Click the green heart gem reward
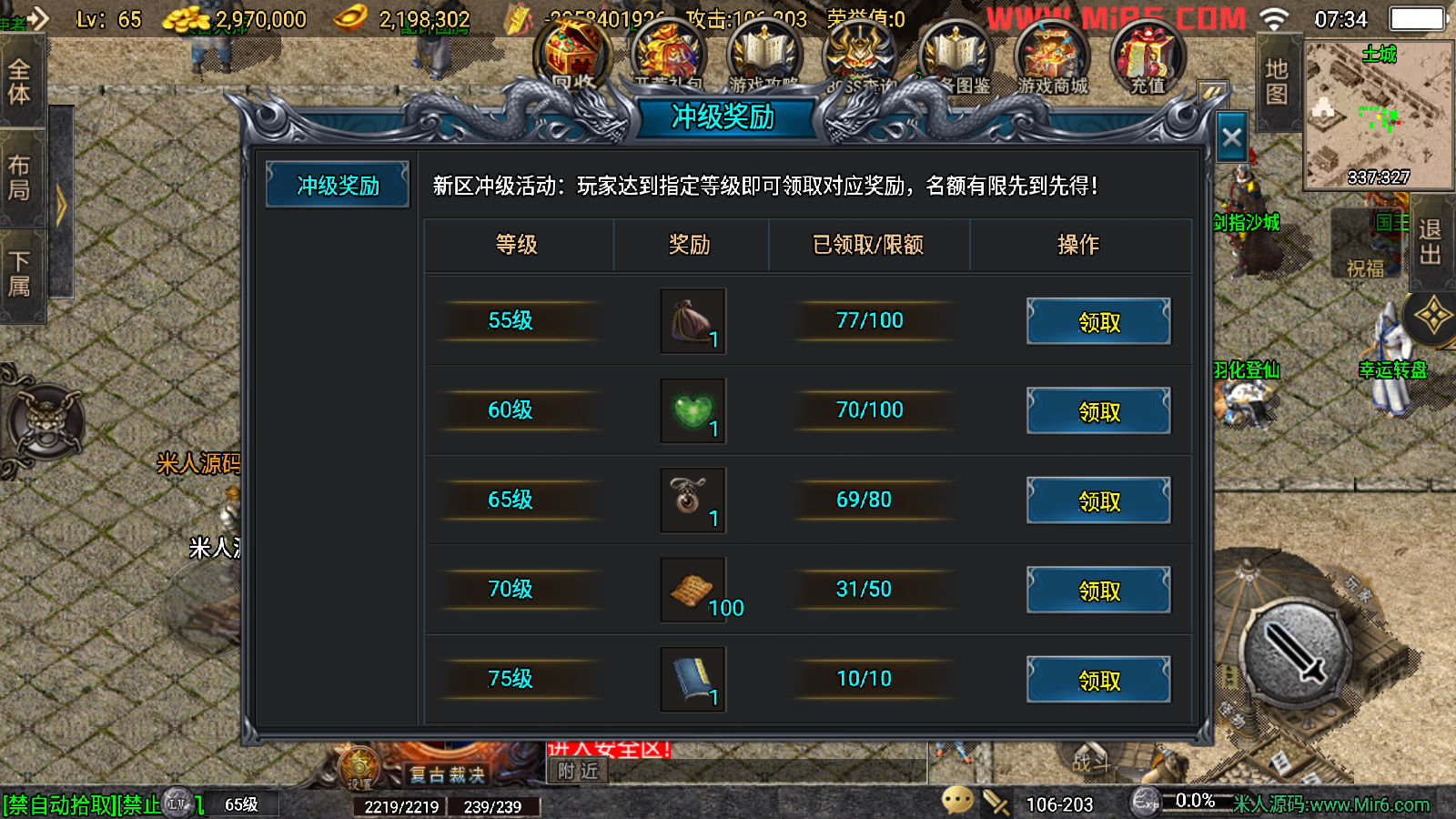Screen dimensions: 1456x819 tap(693, 410)
